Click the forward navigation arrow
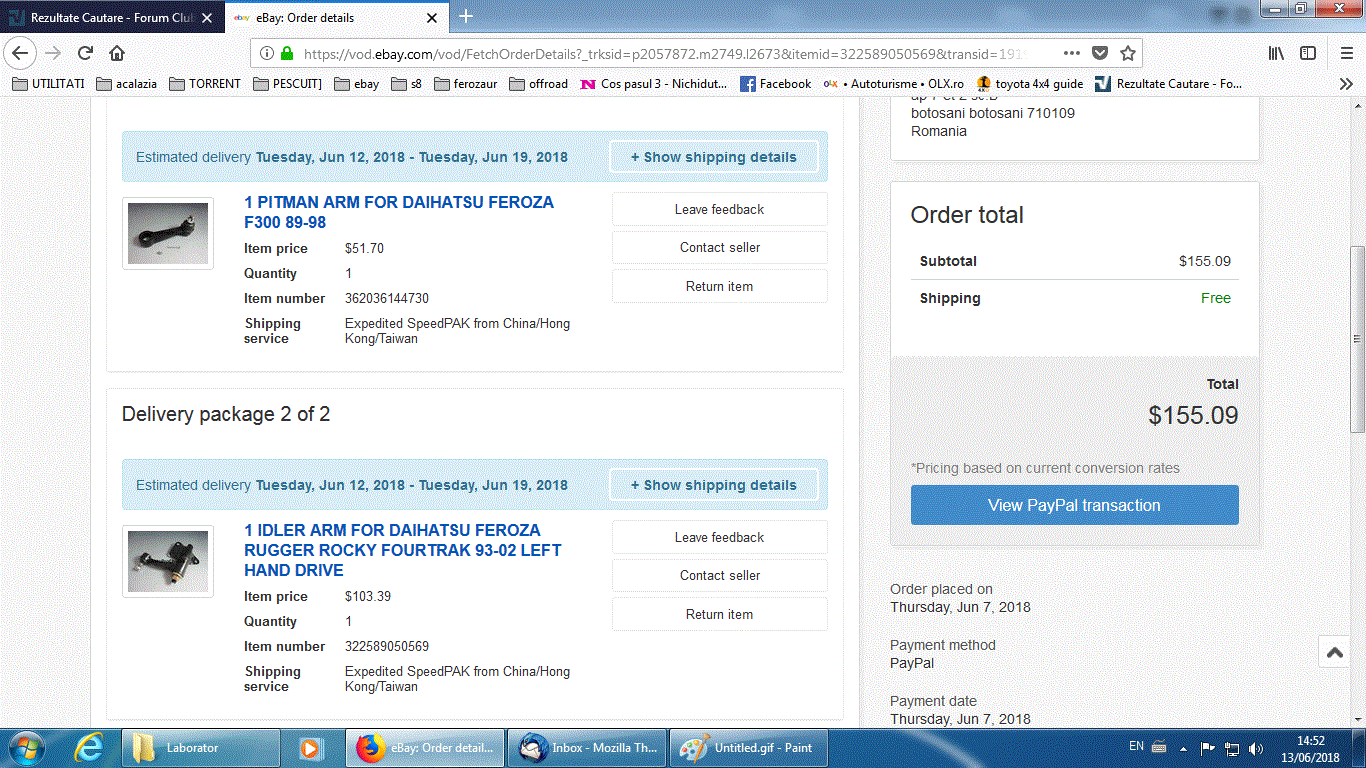1366x768 pixels. coord(54,53)
